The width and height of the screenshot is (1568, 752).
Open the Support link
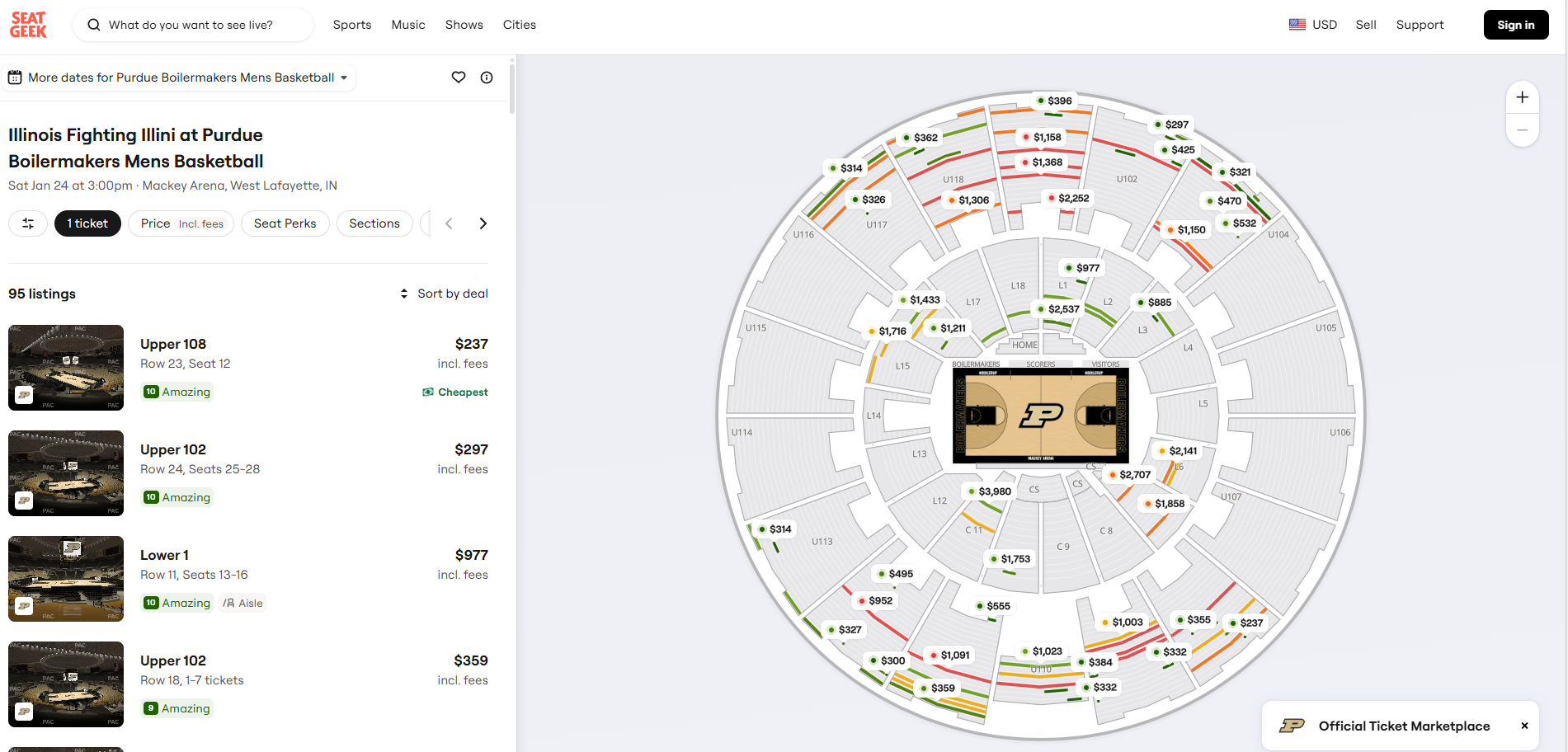coord(1420,25)
